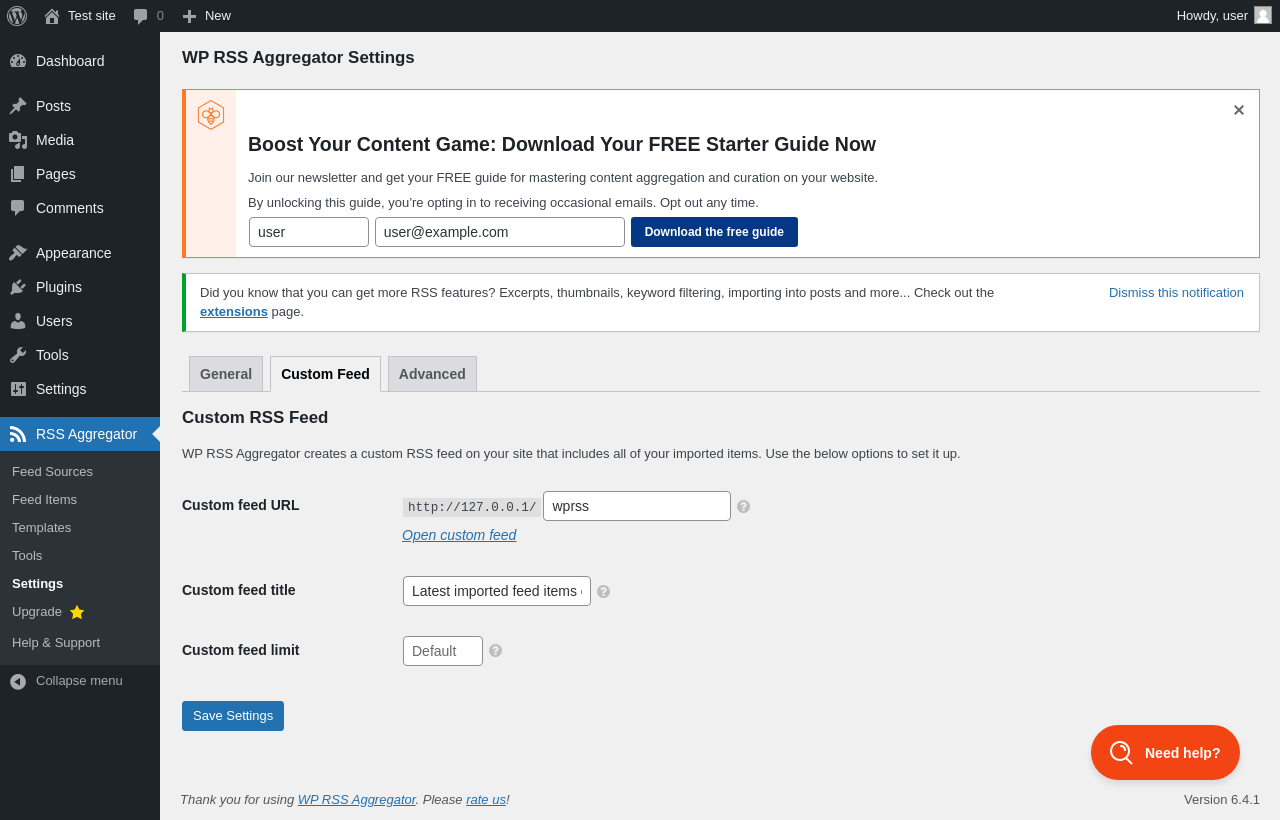The image size is (1280, 820).
Task: Click the newsletter email field
Action: tap(500, 232)
